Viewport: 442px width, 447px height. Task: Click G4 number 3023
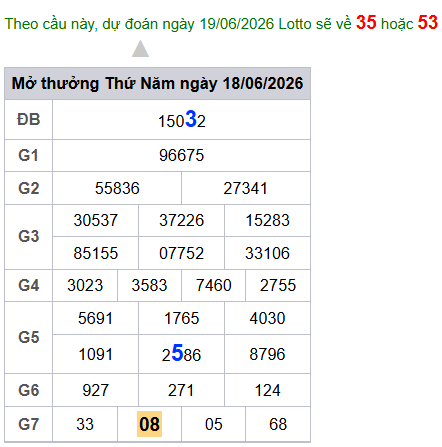pyautogui.click(x=85, y=285)
